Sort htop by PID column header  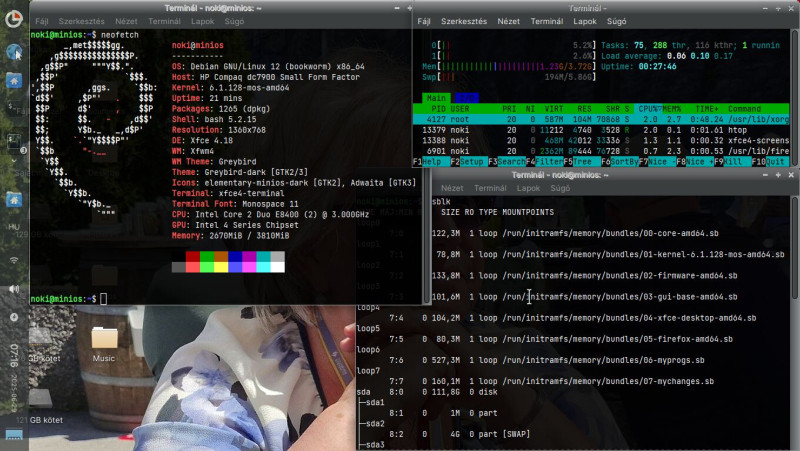coord(438,109)
